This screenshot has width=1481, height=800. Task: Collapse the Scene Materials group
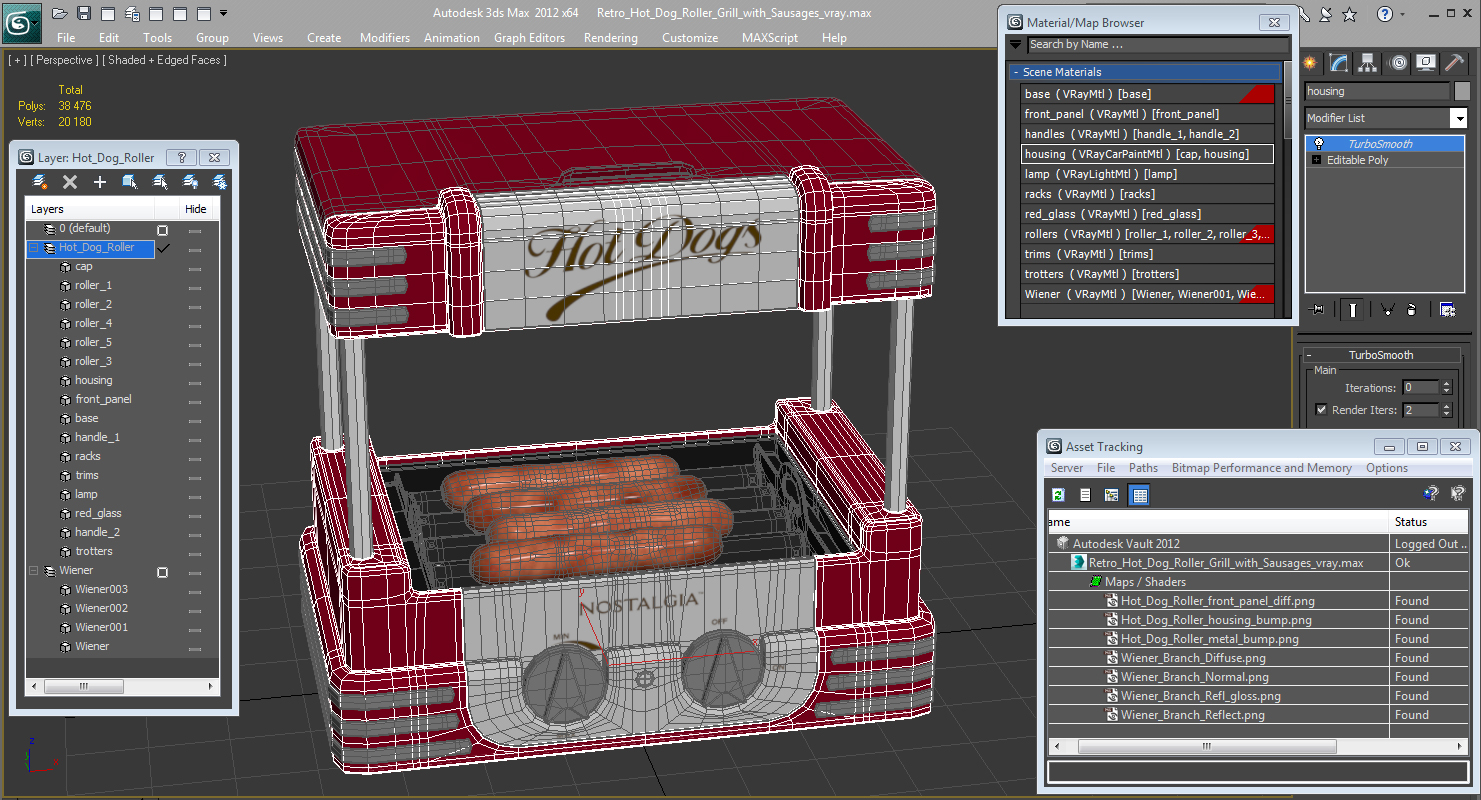tap(1016, 72)
